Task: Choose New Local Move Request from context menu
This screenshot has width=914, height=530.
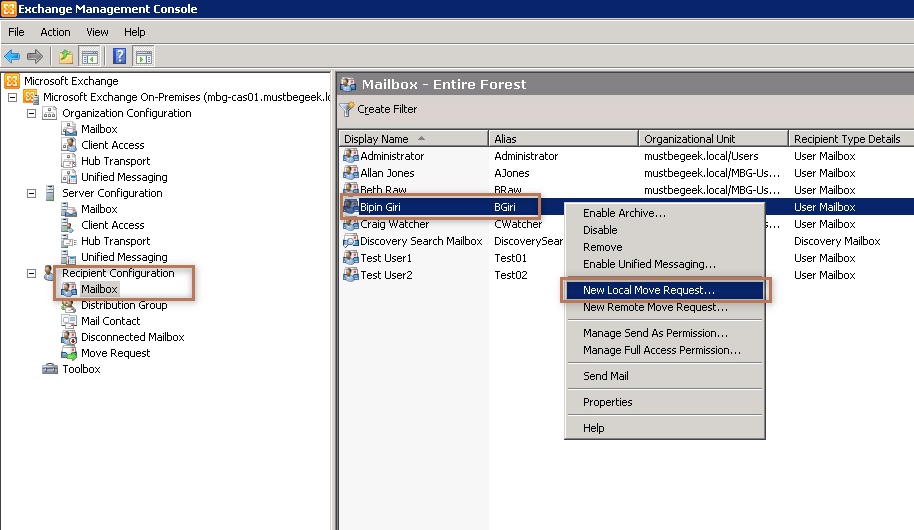Action: pos(665,290)
